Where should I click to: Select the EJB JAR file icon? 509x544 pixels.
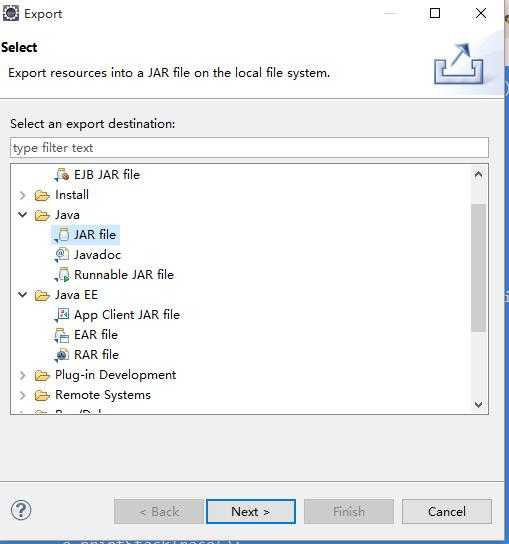63,175
